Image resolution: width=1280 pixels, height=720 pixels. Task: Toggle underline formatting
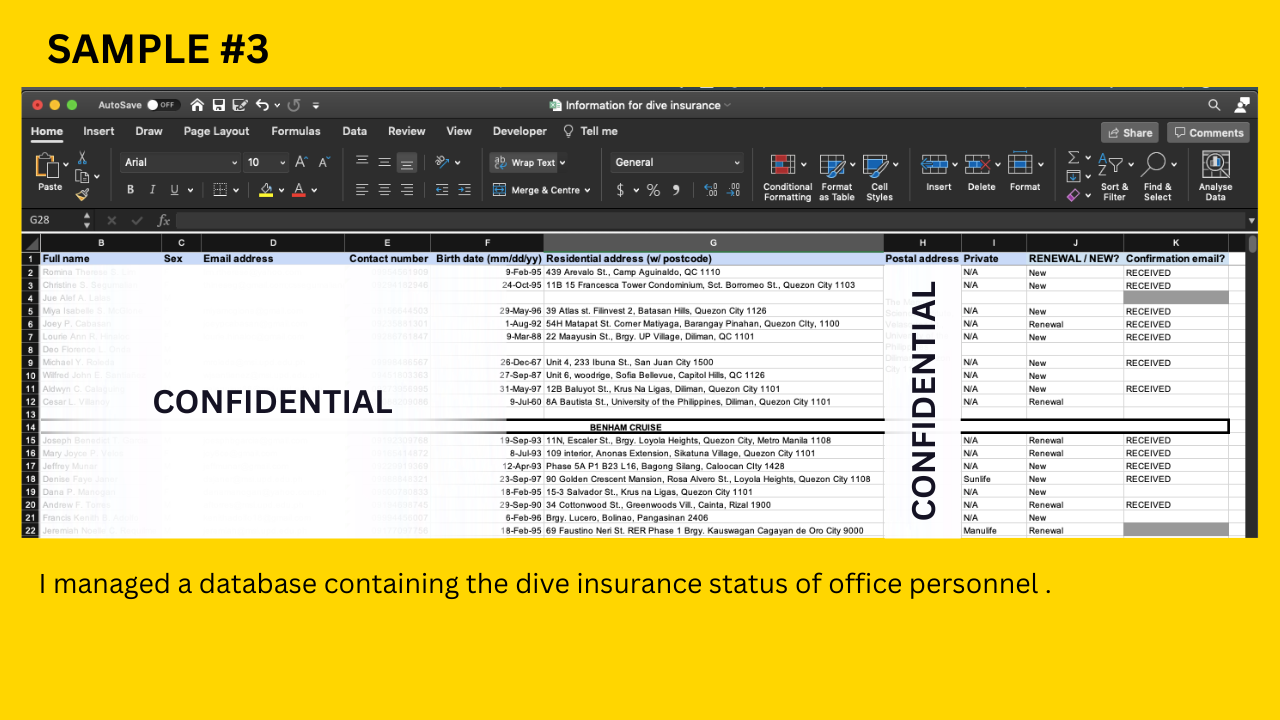(x=175, y=190)
